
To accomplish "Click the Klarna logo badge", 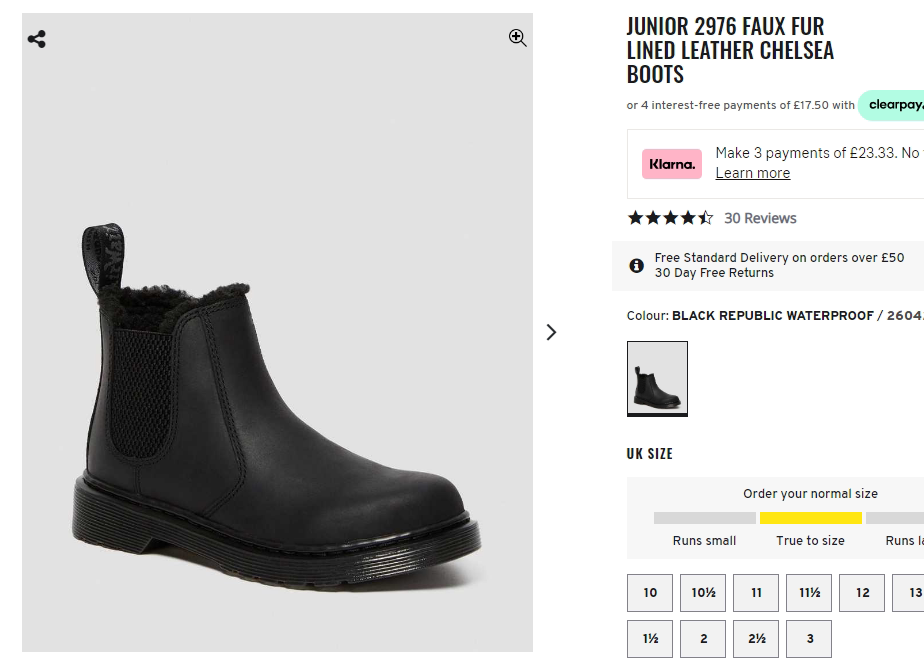I will click(672, 164).
